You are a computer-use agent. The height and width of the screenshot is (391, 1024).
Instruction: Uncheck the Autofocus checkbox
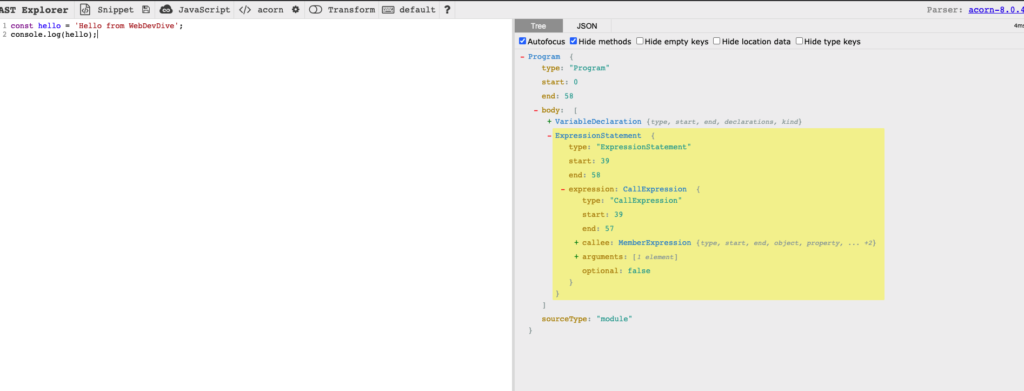point(522,41)
